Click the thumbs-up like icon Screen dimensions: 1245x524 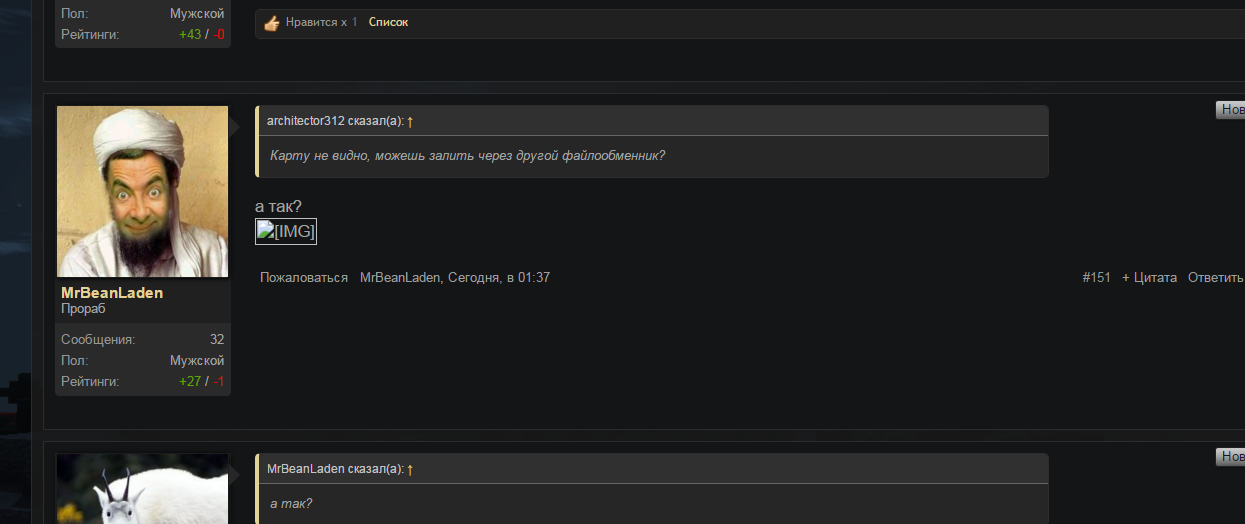[x=271, y=23]
